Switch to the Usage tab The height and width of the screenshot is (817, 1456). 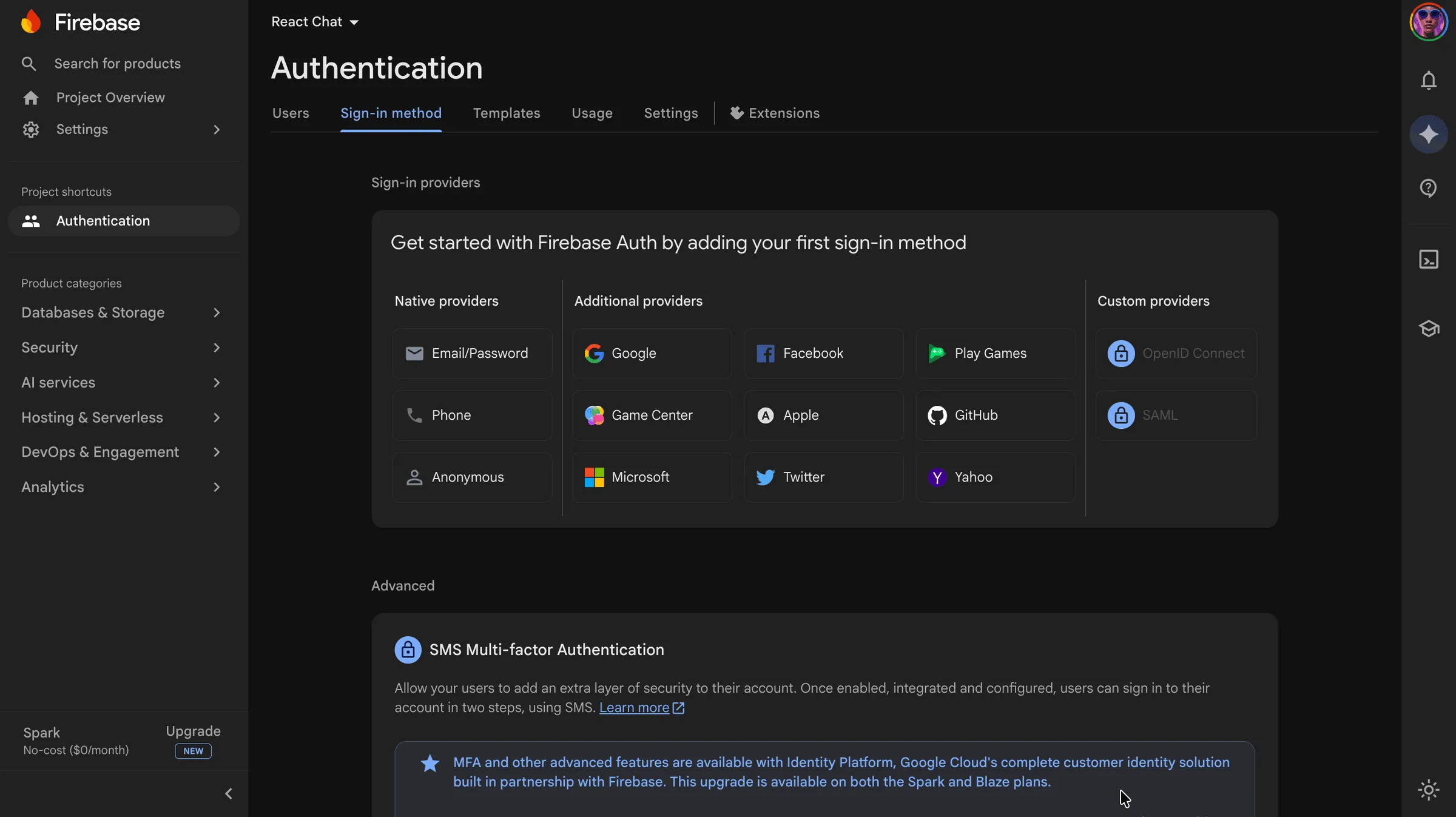(592, 113)
